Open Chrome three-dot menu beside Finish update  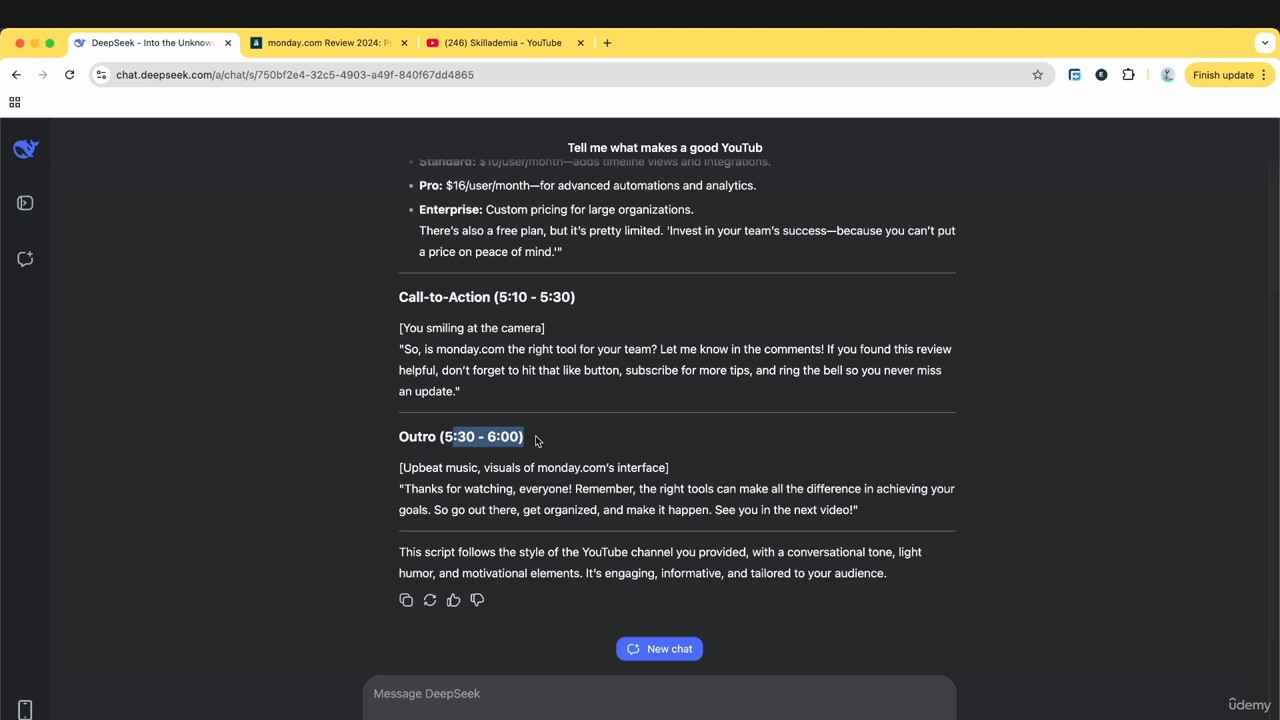[x=1264, y=75]
